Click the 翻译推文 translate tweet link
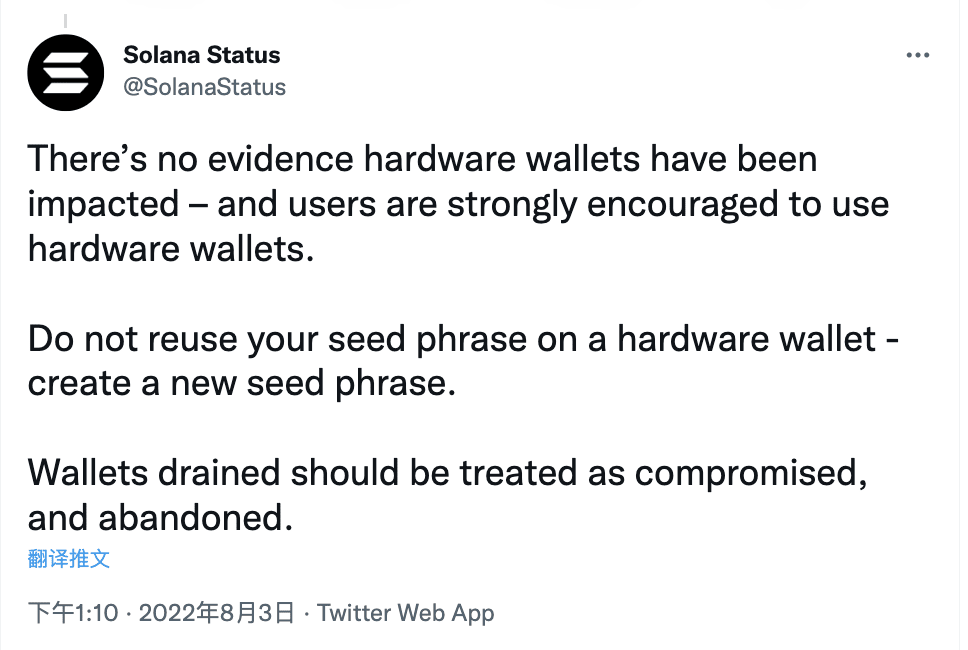The height and width of the screenshot is (650, 968). [69, 559]
